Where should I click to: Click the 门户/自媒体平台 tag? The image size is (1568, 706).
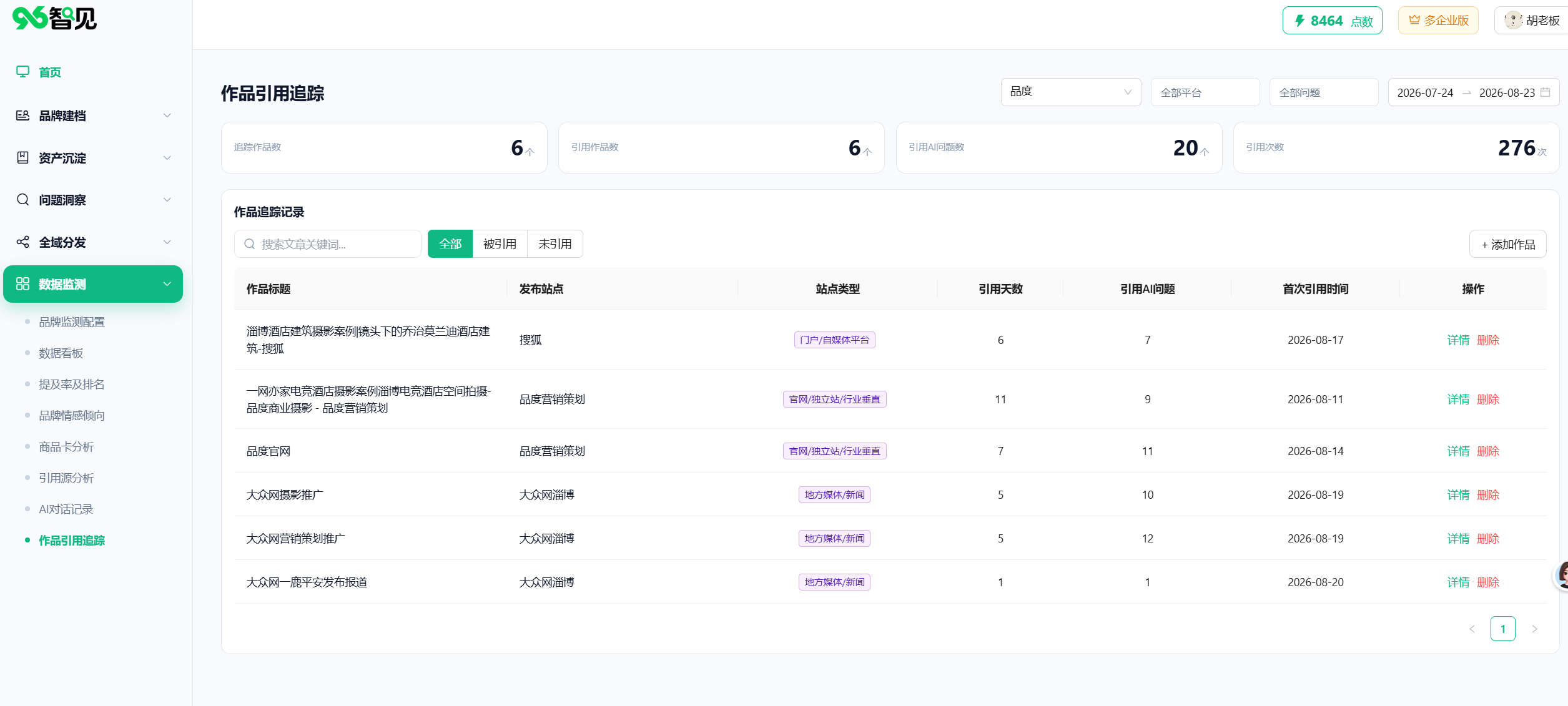pyautogui.click(x=835, y=340)
